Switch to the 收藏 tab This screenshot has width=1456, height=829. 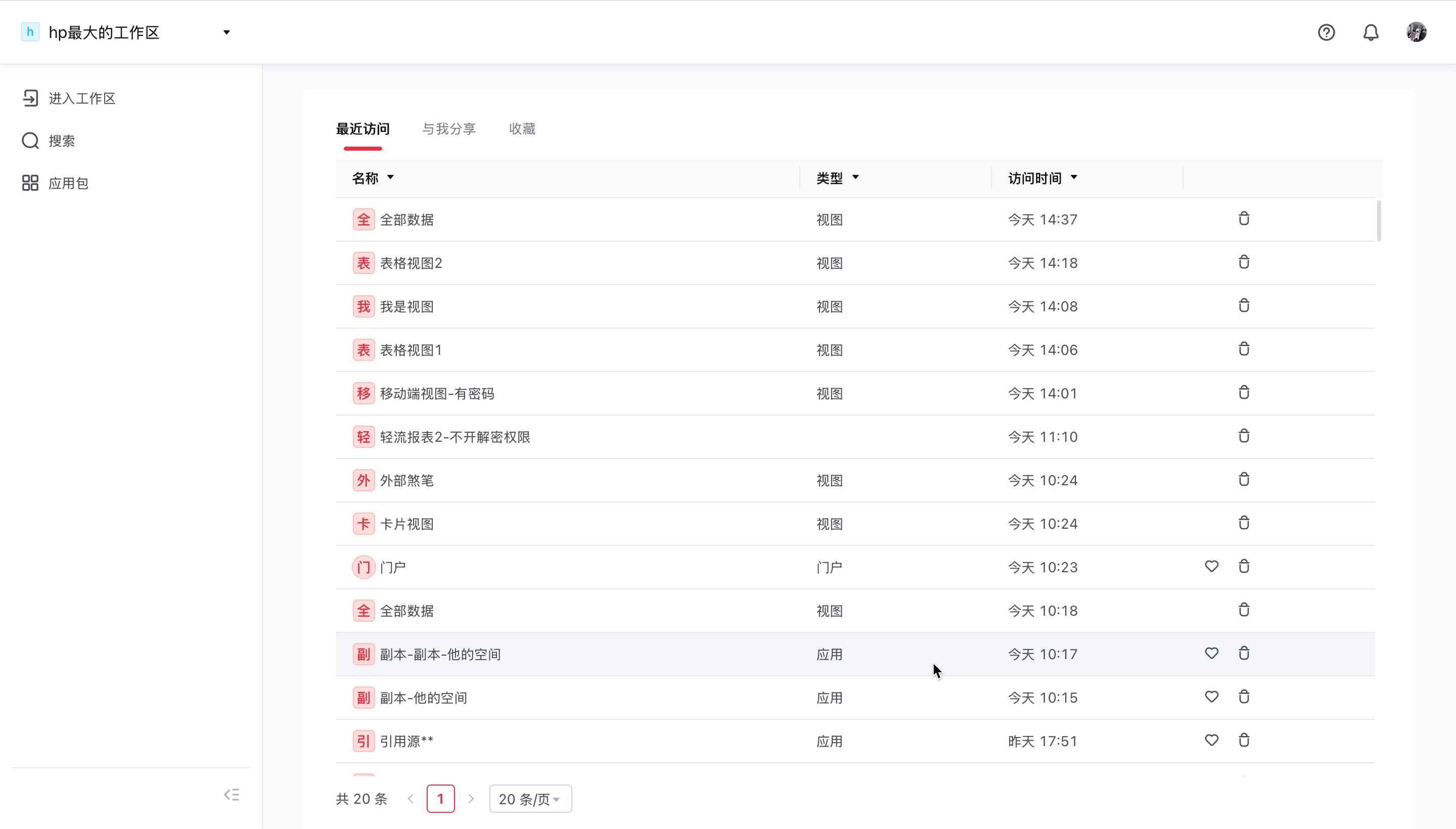(522, 129)
